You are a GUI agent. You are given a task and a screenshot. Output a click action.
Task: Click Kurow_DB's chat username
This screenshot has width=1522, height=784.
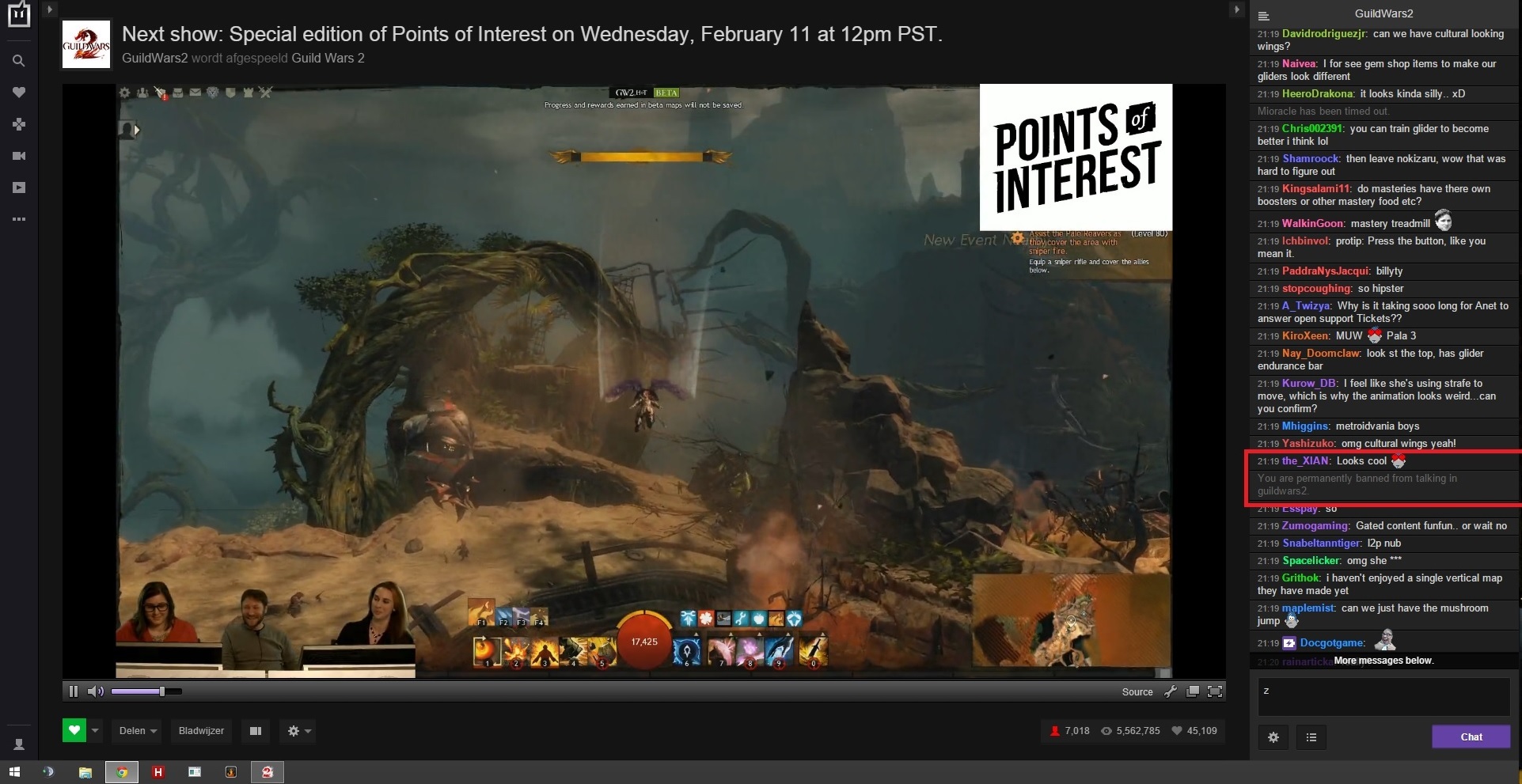pyautogui.click(x=1309, y=384)
